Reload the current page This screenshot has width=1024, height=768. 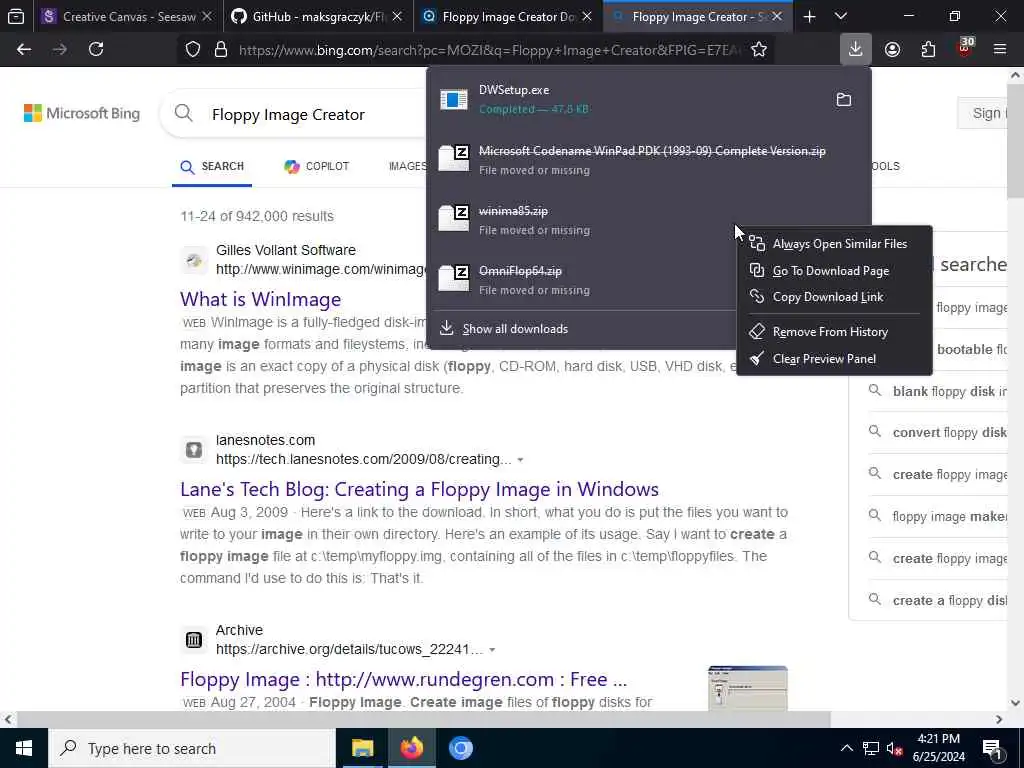pos(96,49)
